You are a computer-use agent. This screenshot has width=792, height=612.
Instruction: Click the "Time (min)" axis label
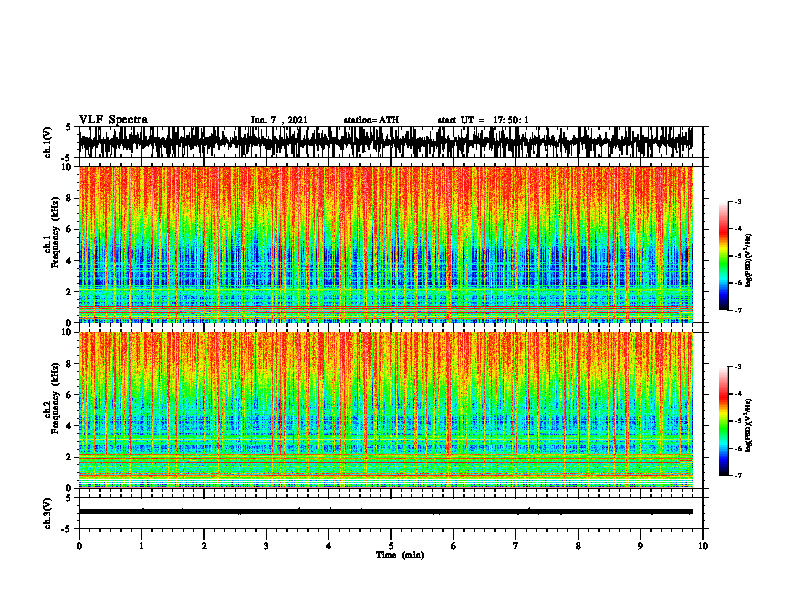[400, 555]
